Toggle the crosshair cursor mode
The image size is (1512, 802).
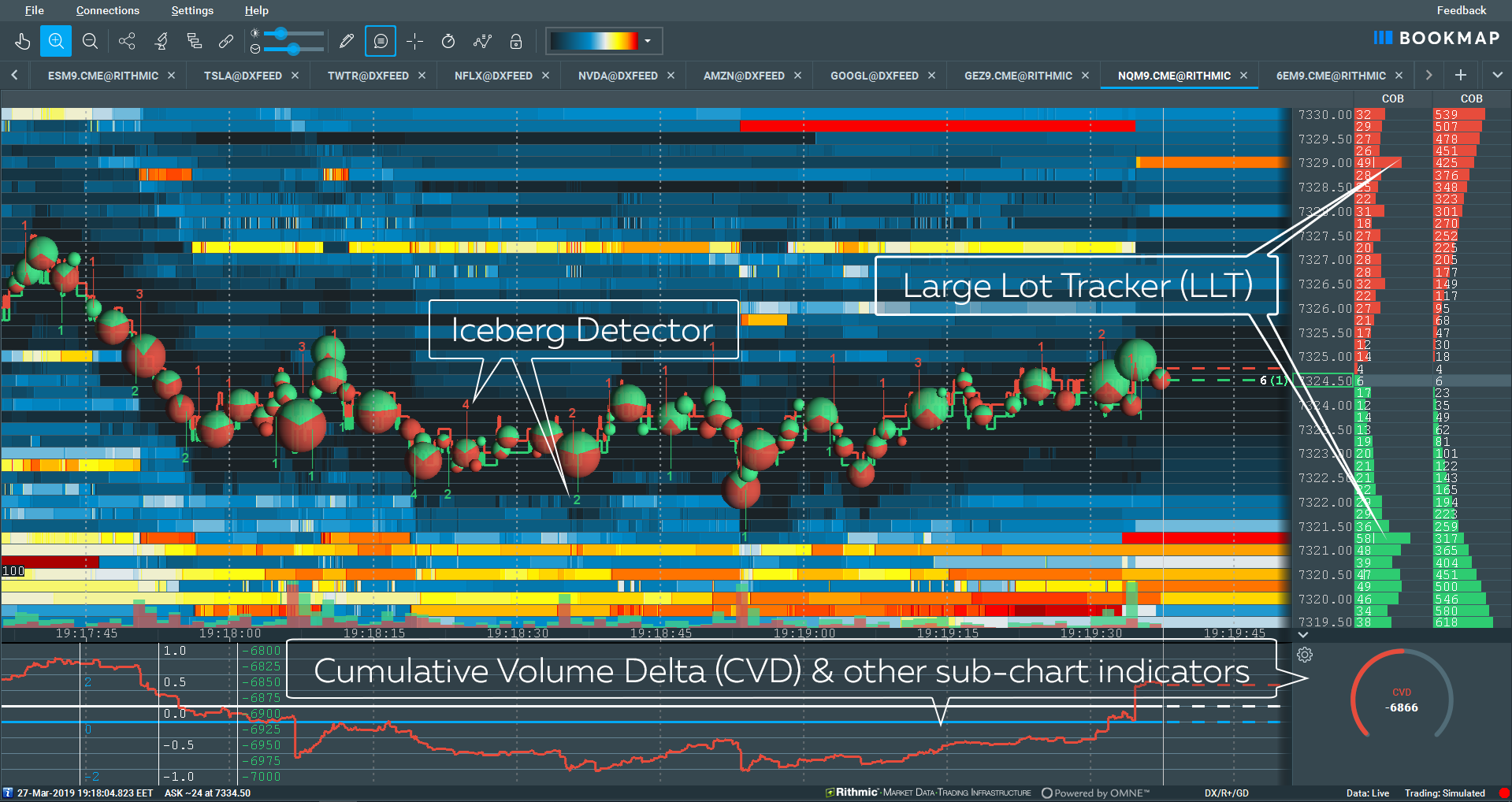pos(415,41)
